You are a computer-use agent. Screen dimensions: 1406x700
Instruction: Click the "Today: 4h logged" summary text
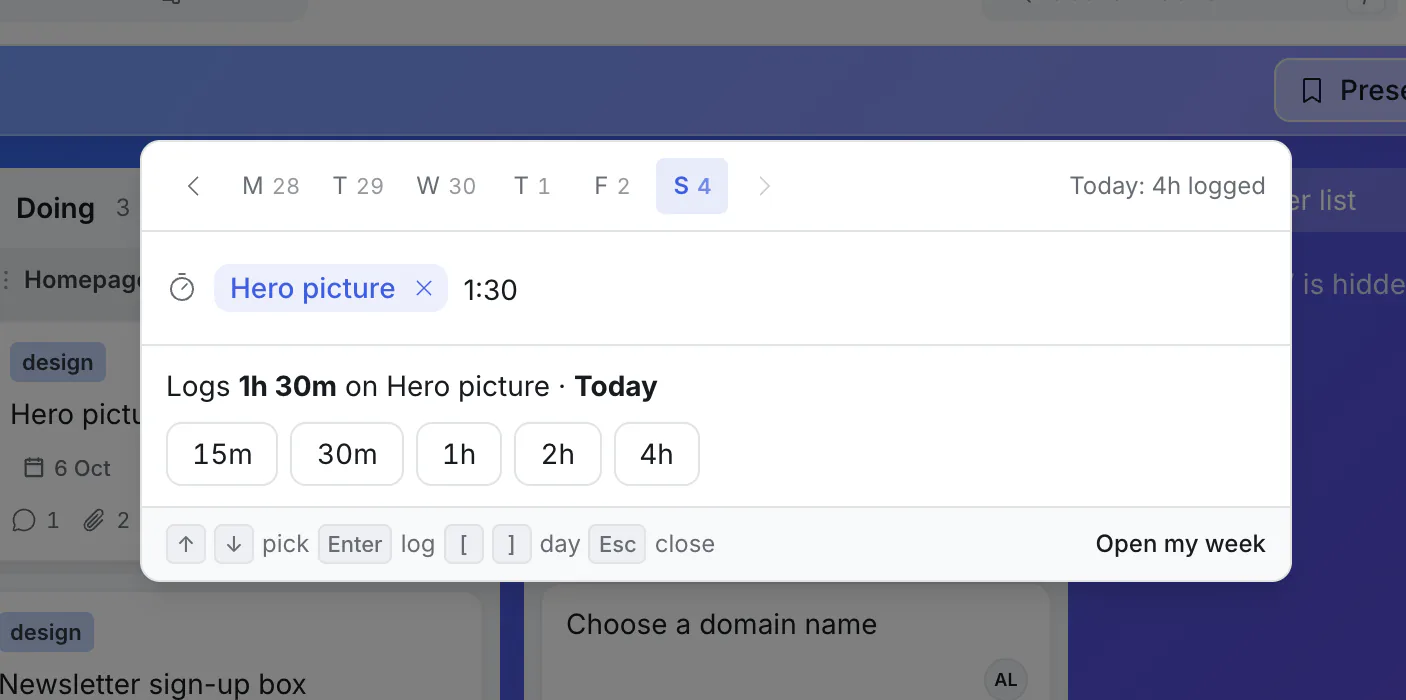tap(1167, 186)
